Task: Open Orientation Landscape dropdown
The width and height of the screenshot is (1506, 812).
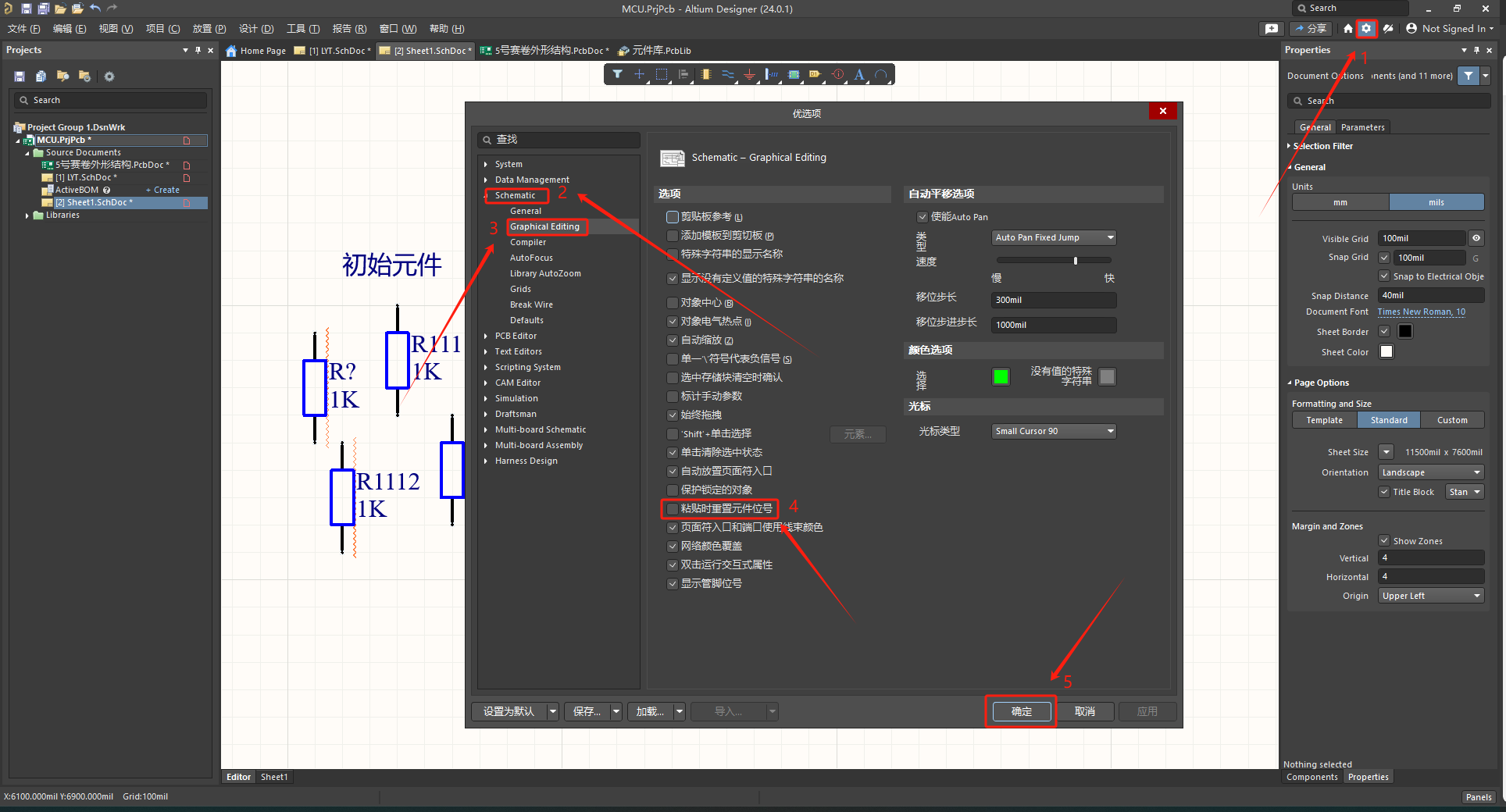Action: point(1430,472)
